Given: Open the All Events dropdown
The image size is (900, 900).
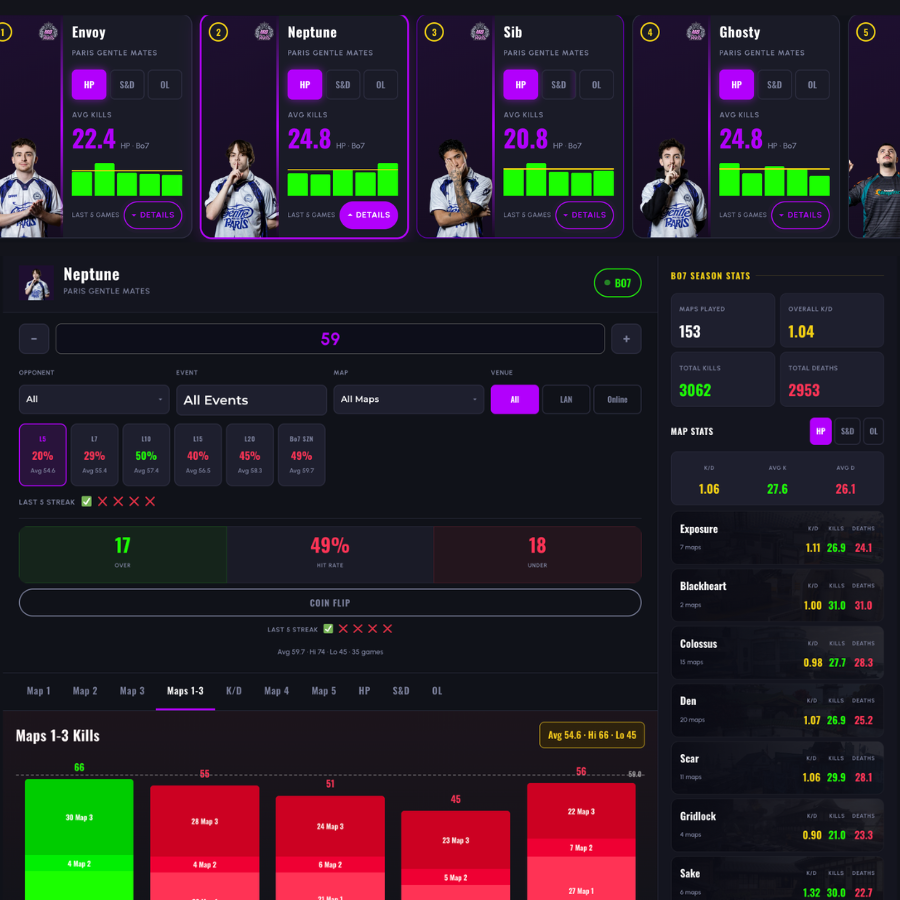Looking at the screenshot, I should (251, 399).
